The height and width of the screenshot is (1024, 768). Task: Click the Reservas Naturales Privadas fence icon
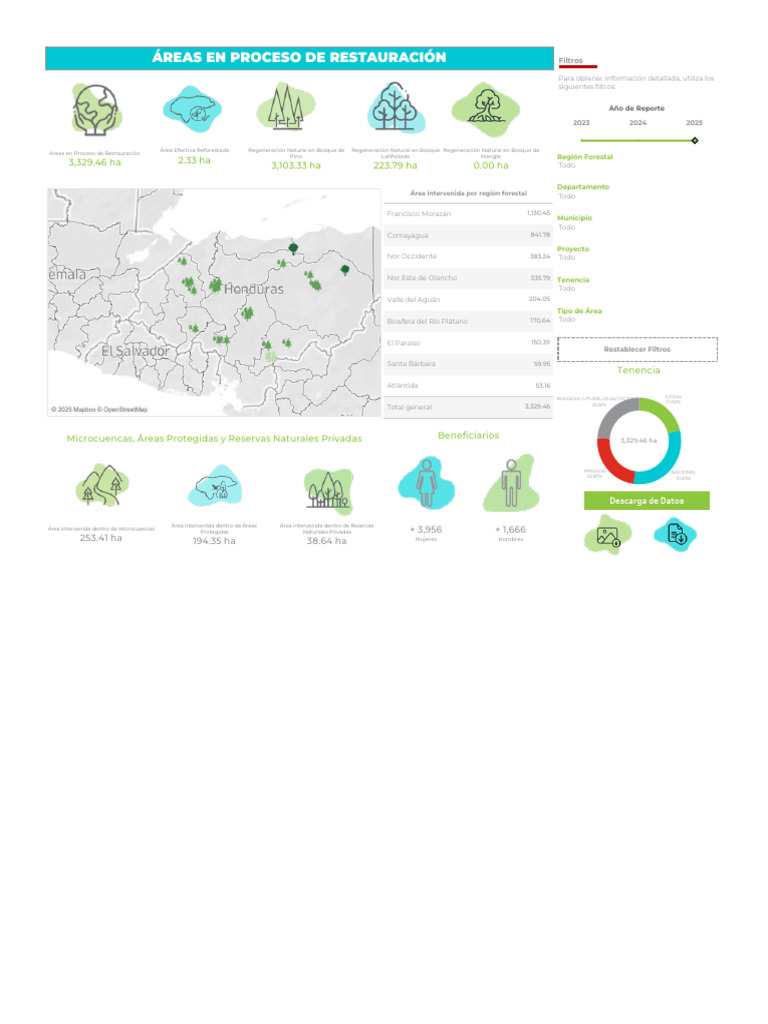(328, 491)
